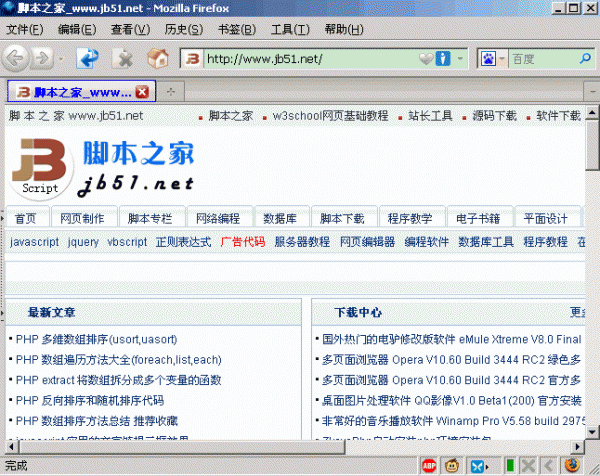
Task: Open the 编辑(E) menu
Action: (x=77, y=29)
